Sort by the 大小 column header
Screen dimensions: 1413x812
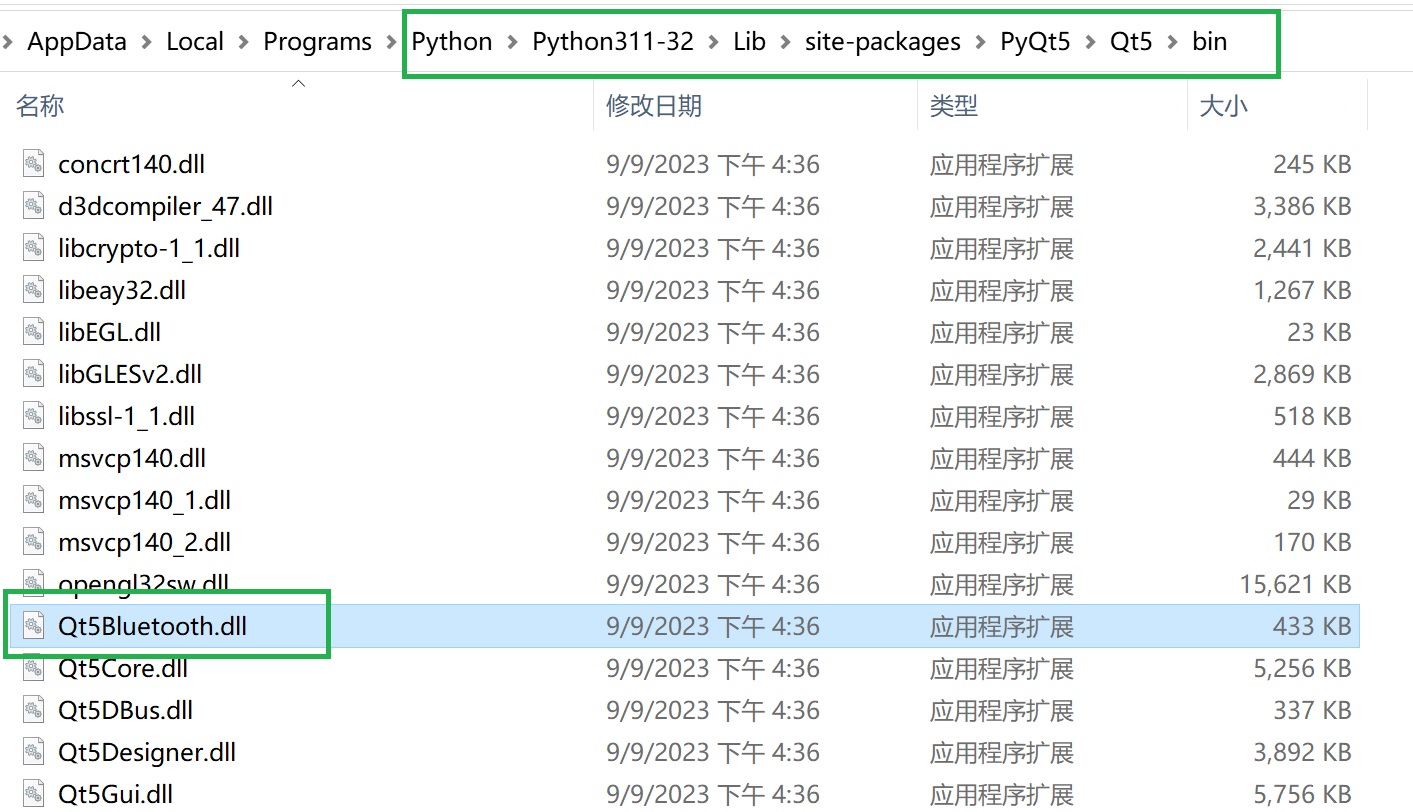(1224, 105)
